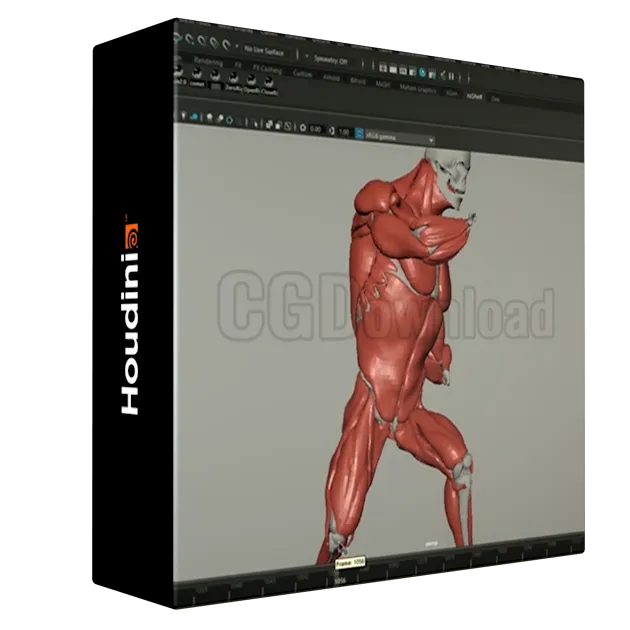Toggle viewport Motion Blur icon
Viewport: 630px width, 630px height.
coord(219,119)
